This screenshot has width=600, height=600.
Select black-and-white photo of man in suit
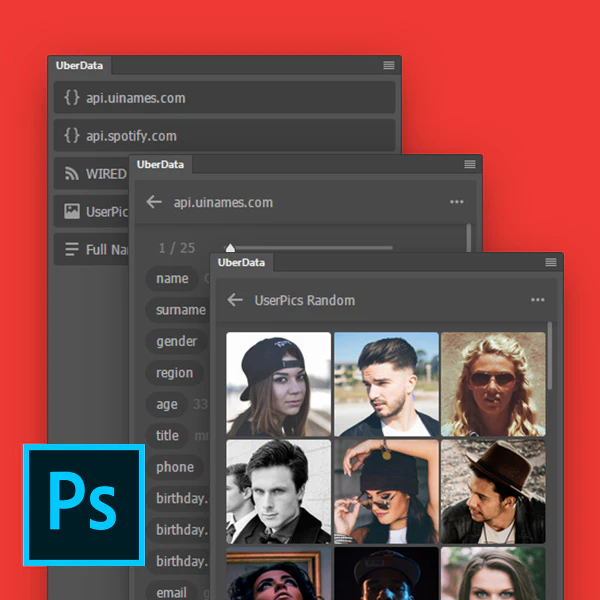click(x=279, y=492)
